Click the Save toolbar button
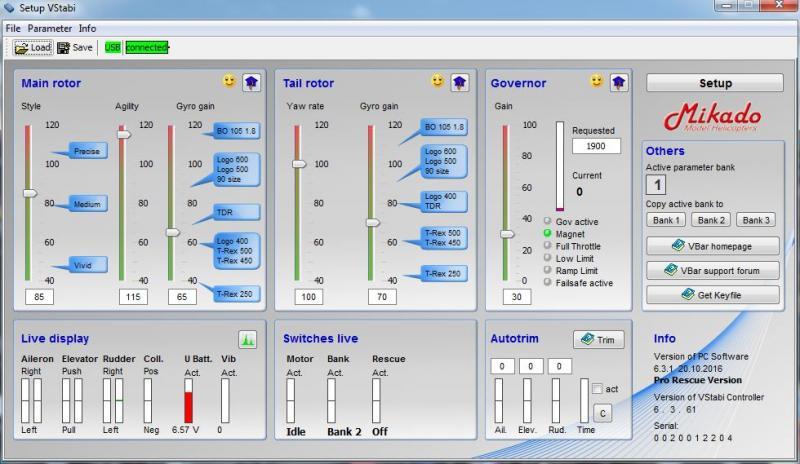The height and width of the screenshot is (464, 800). 75,47
